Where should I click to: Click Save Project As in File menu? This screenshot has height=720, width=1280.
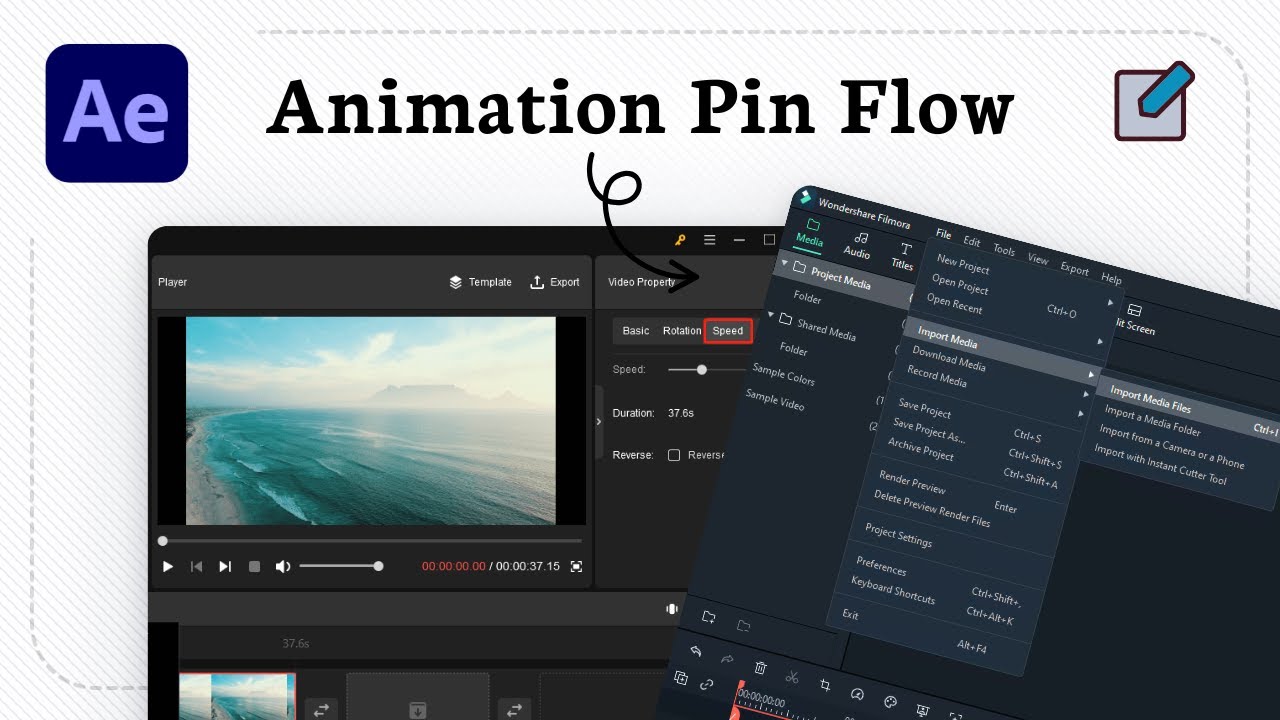(929, 430)
